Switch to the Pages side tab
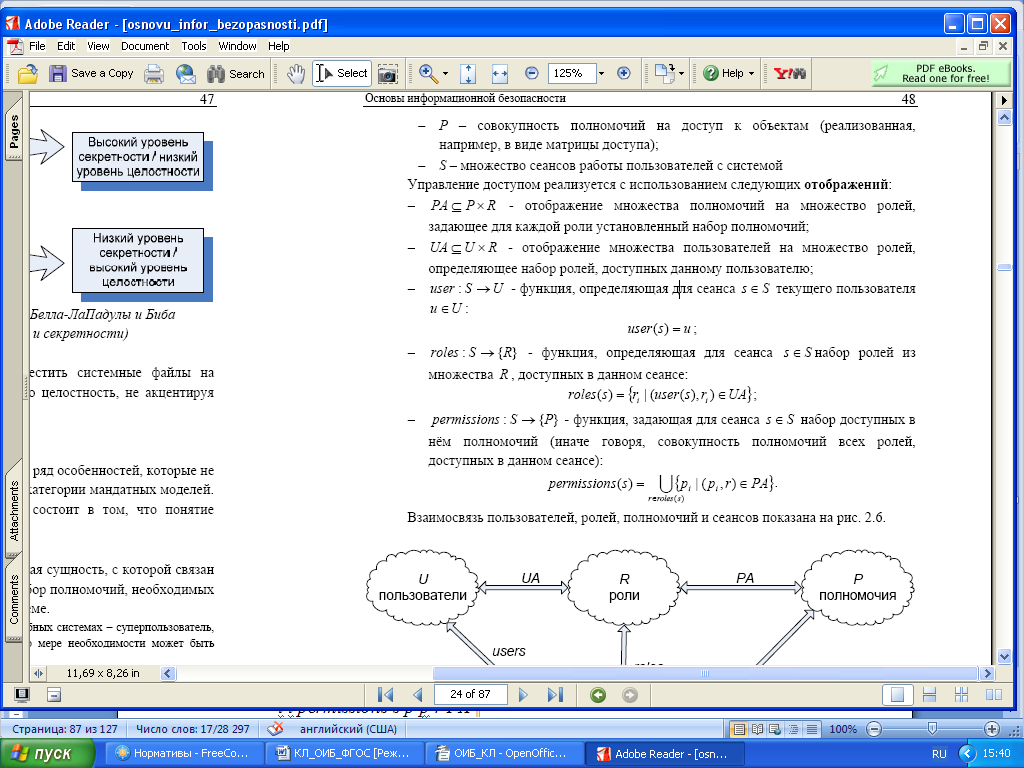 pyautogui.click(x=14, y=133)
